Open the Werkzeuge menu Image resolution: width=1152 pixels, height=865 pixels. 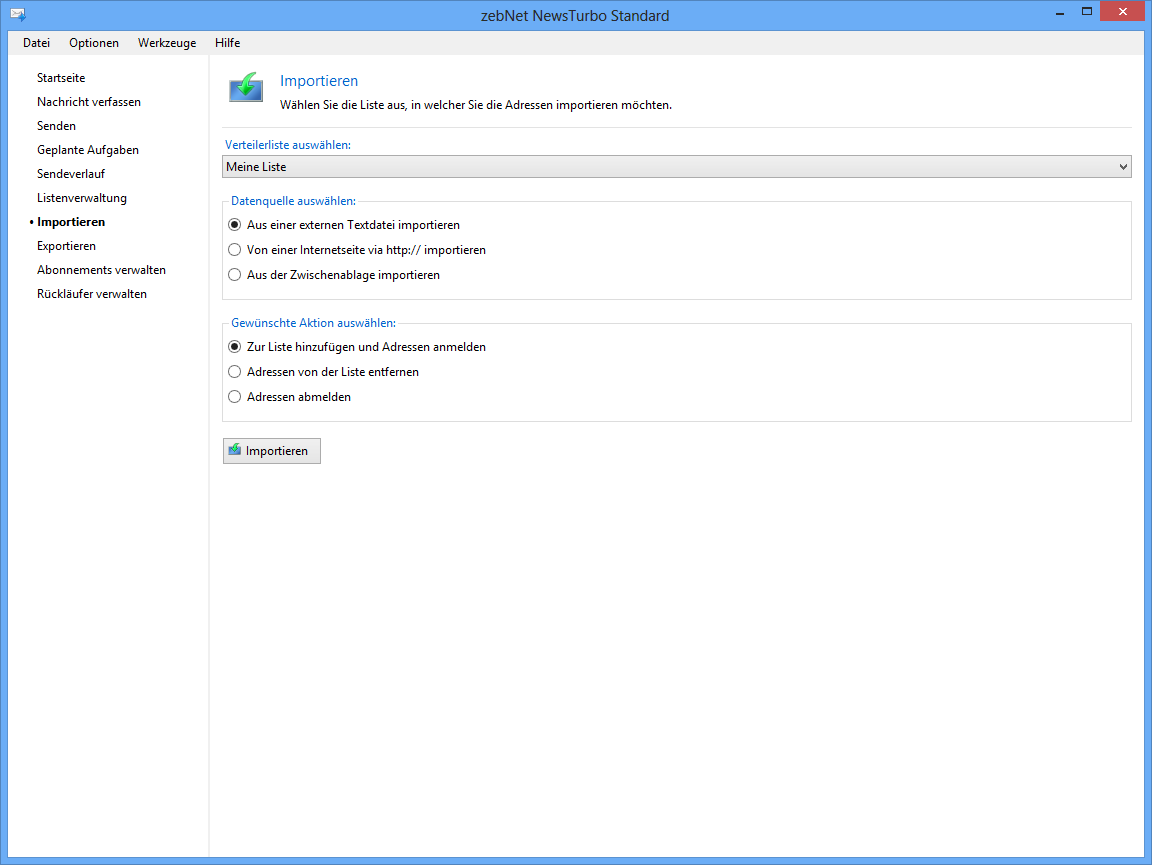pyautogui.click(x=167, y=43)
